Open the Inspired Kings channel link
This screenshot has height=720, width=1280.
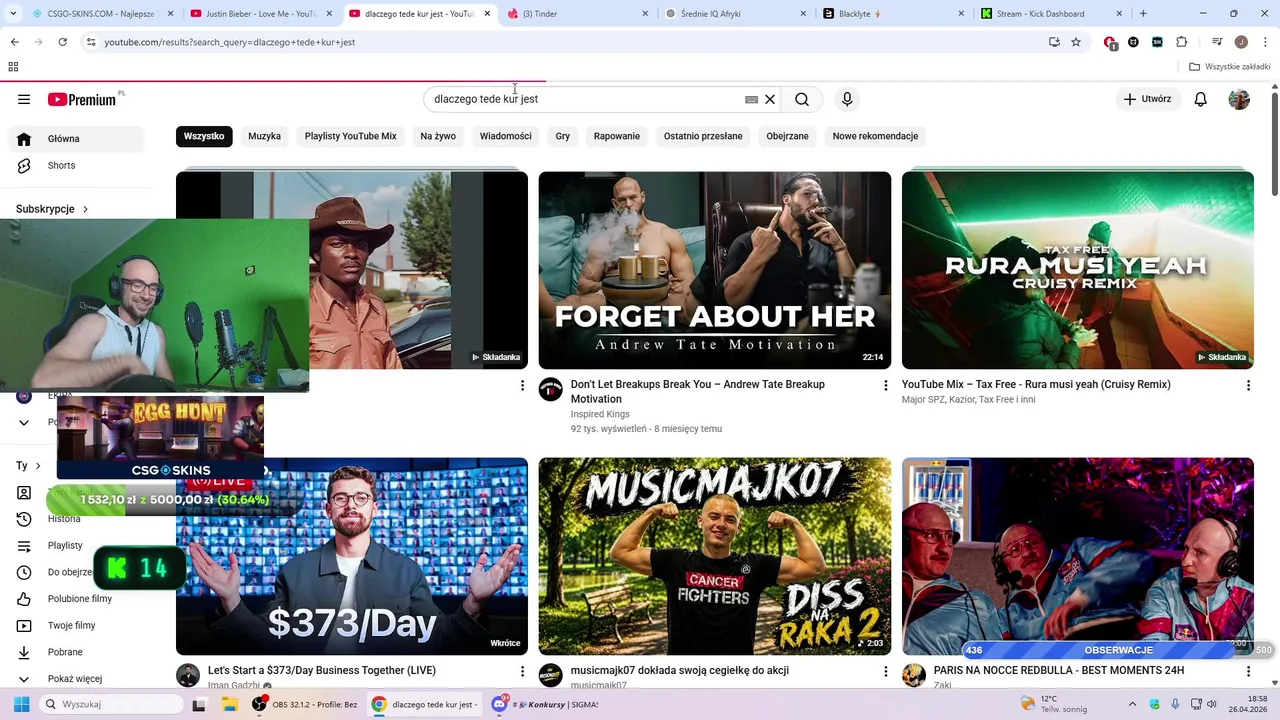600,414
